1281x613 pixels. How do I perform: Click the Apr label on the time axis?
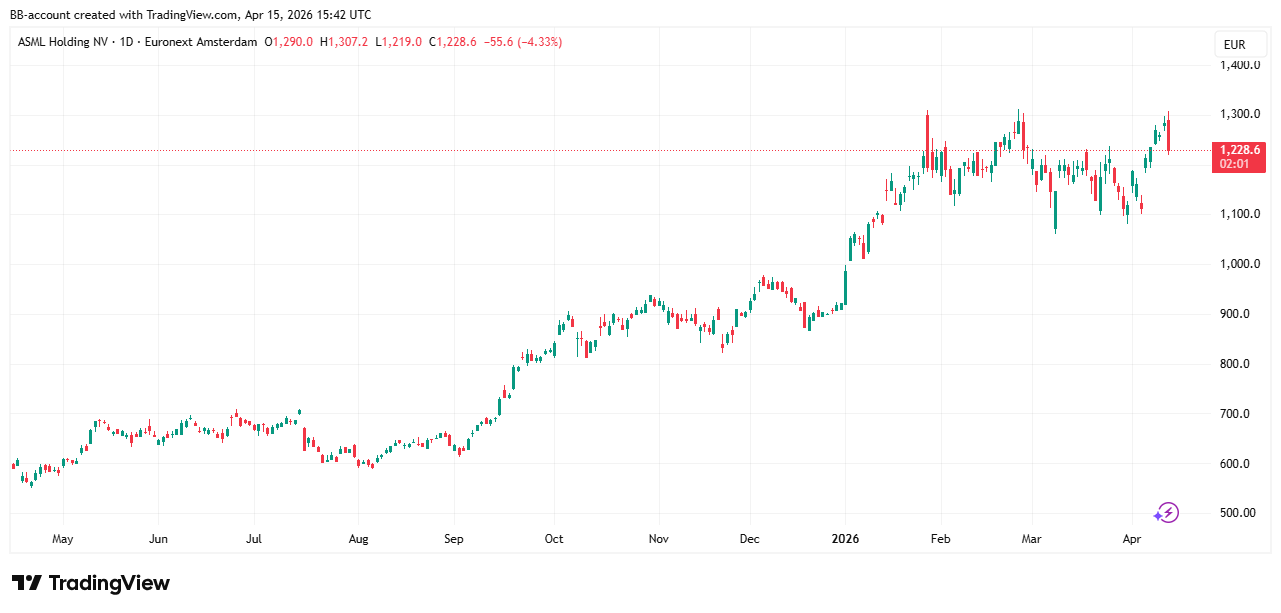[x=1132, y=539]
